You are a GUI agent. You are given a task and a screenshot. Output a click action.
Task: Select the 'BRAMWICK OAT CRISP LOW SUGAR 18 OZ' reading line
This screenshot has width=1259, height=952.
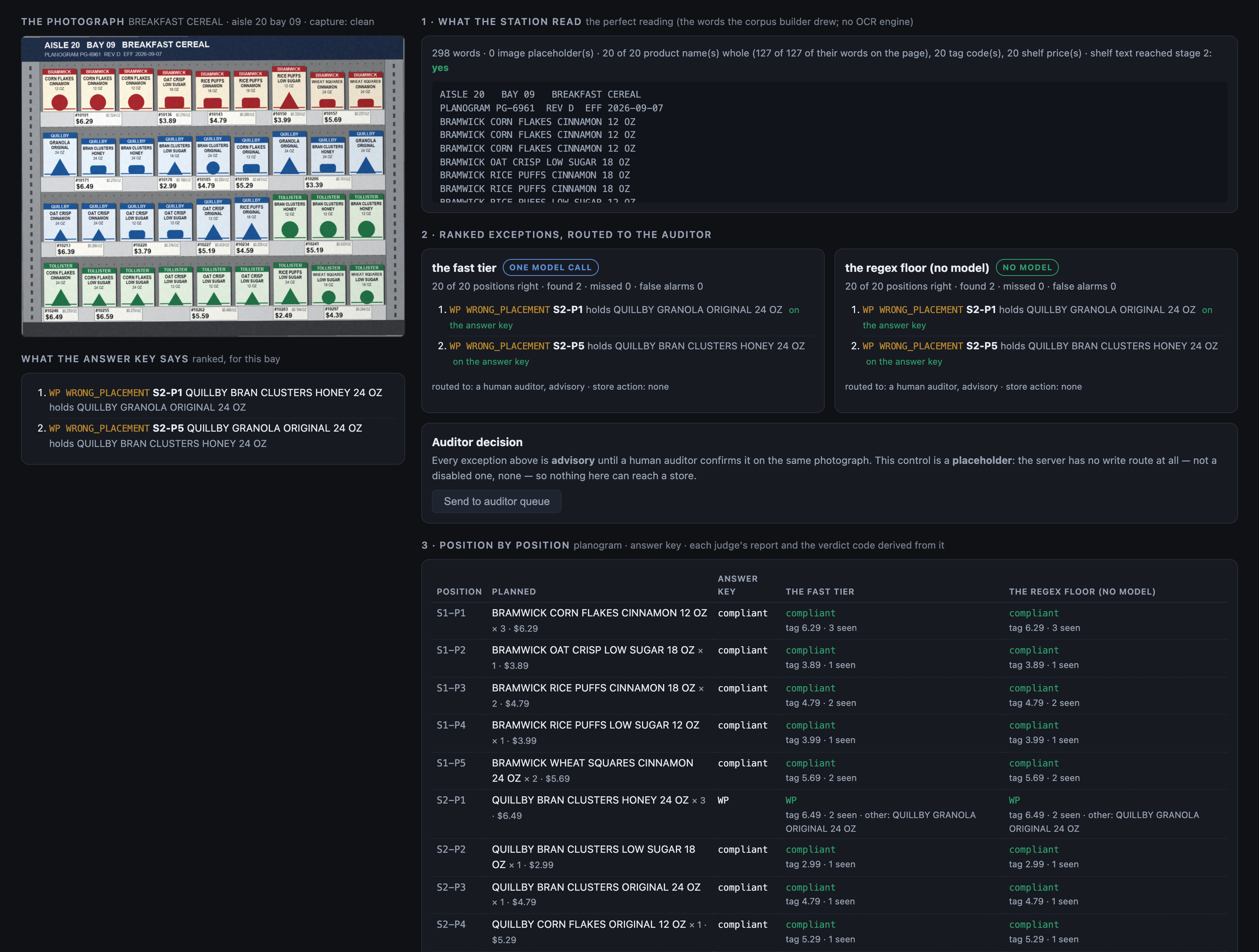coord(534,162)
